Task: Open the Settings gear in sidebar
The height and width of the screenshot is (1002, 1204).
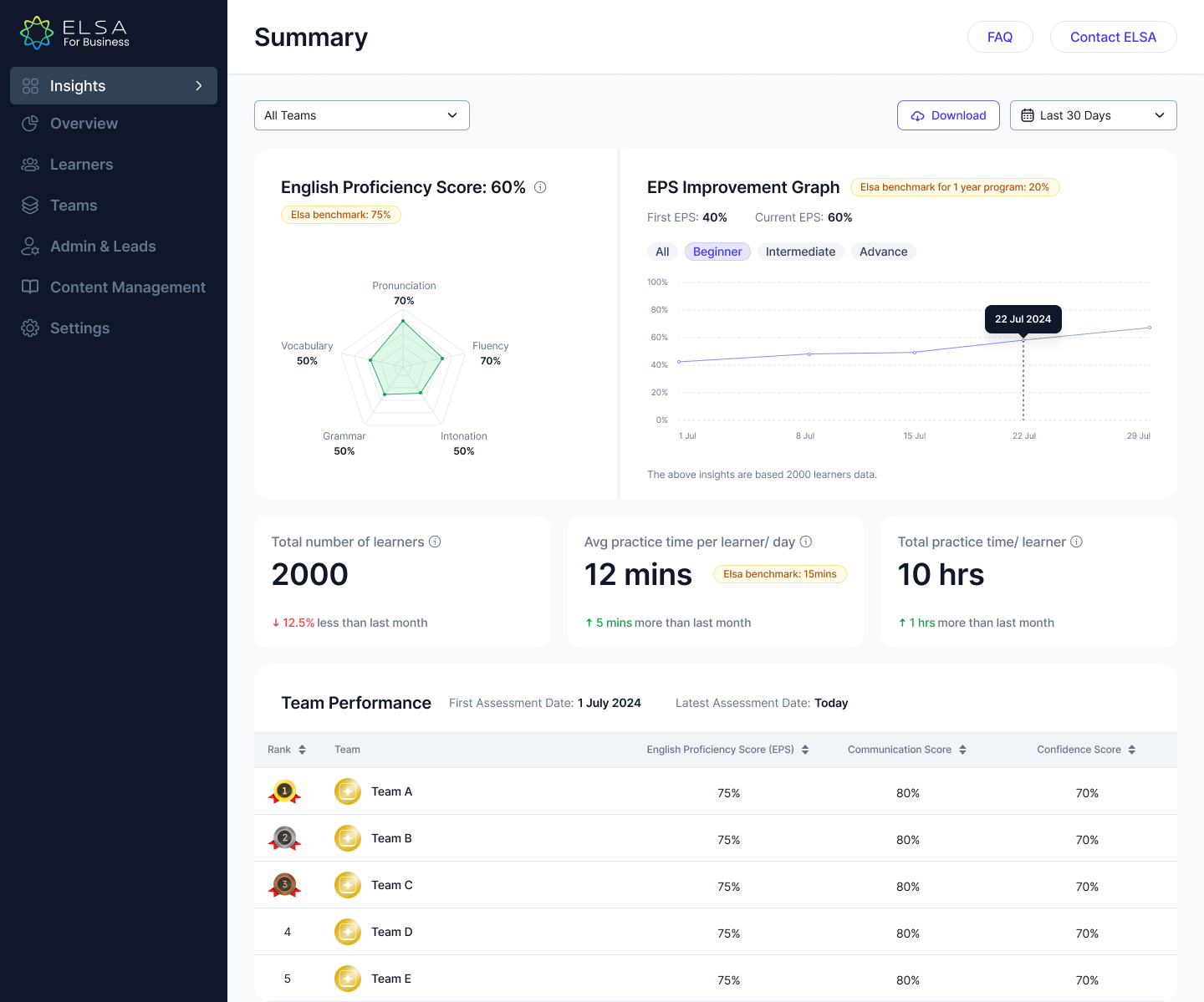Action: [x=30, y=328]
